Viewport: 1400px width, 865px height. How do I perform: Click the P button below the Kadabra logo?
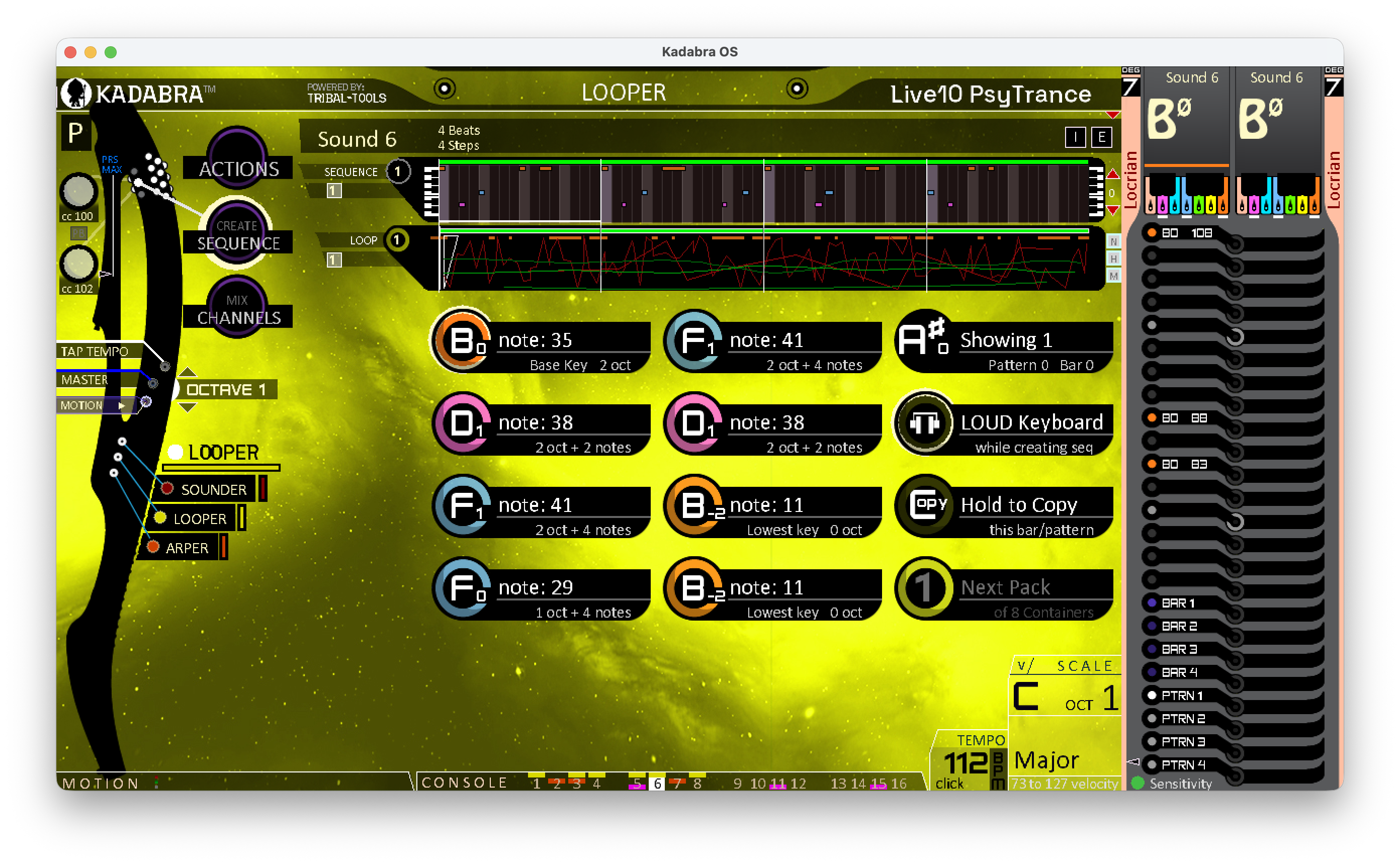click(75, 133)
